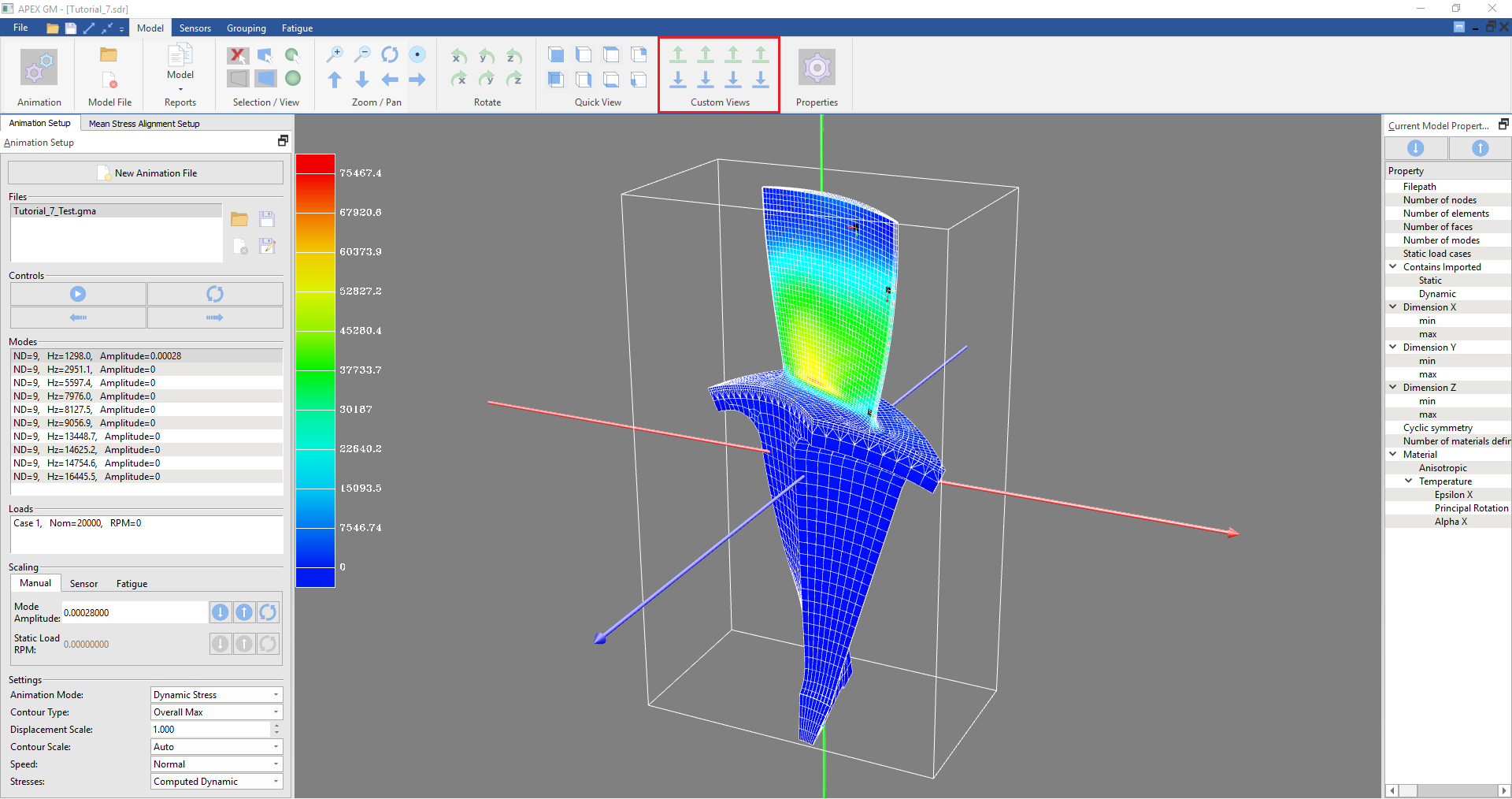1512x799 pixels.
Task: Click the open animation file folder icon
Action: (239, 219)
